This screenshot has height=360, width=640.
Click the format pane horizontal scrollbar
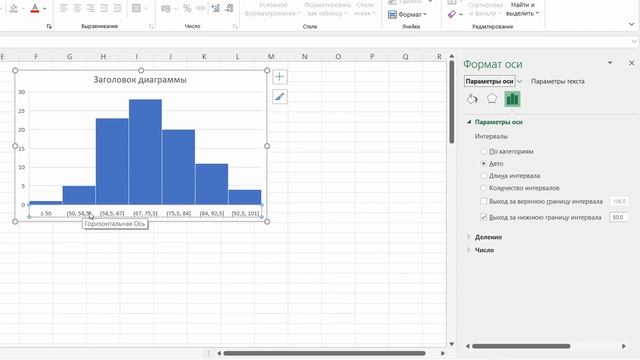click(521, 346)
